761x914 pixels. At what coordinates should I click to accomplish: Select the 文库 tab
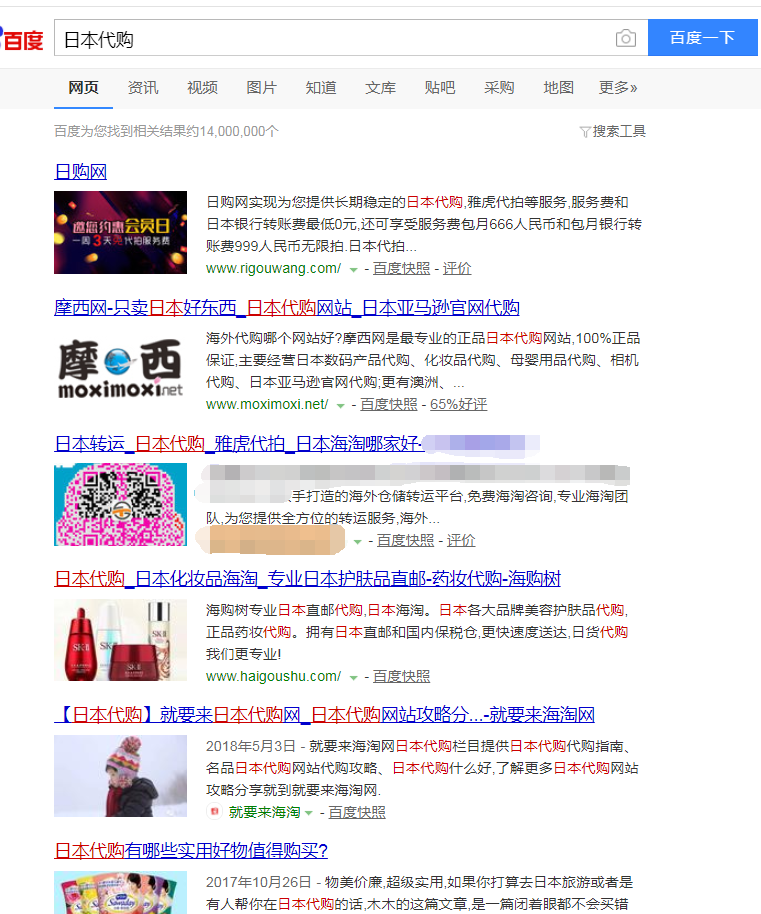(x=380, y=88)
